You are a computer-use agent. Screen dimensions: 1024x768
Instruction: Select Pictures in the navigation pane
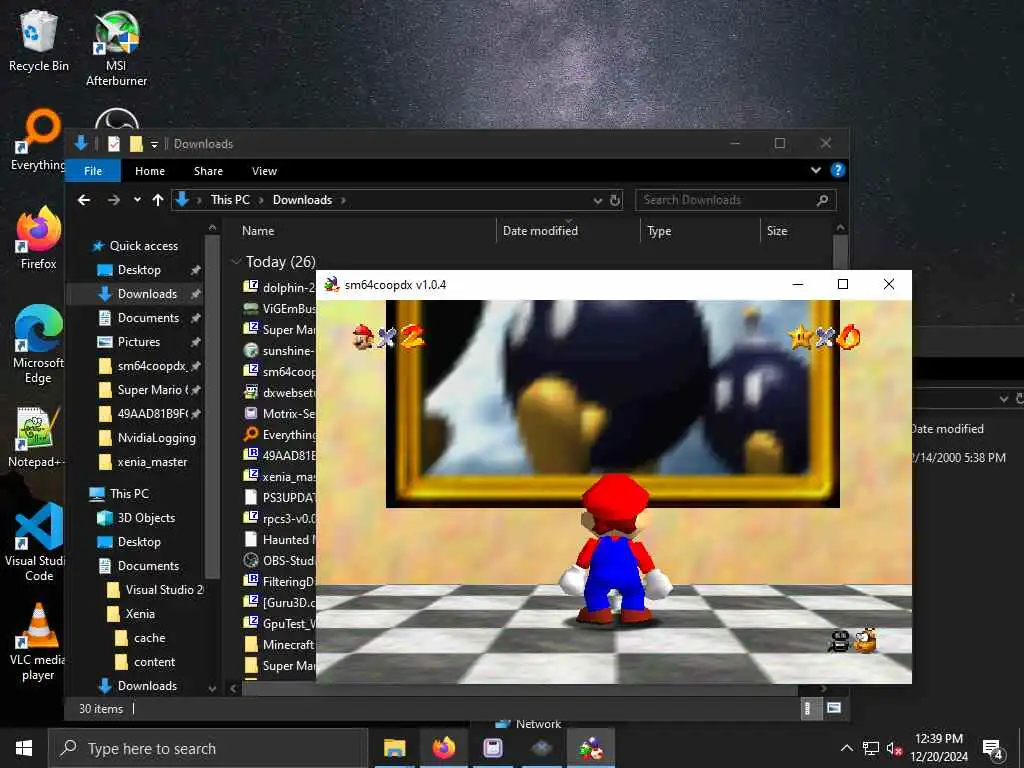pos(138,342)
